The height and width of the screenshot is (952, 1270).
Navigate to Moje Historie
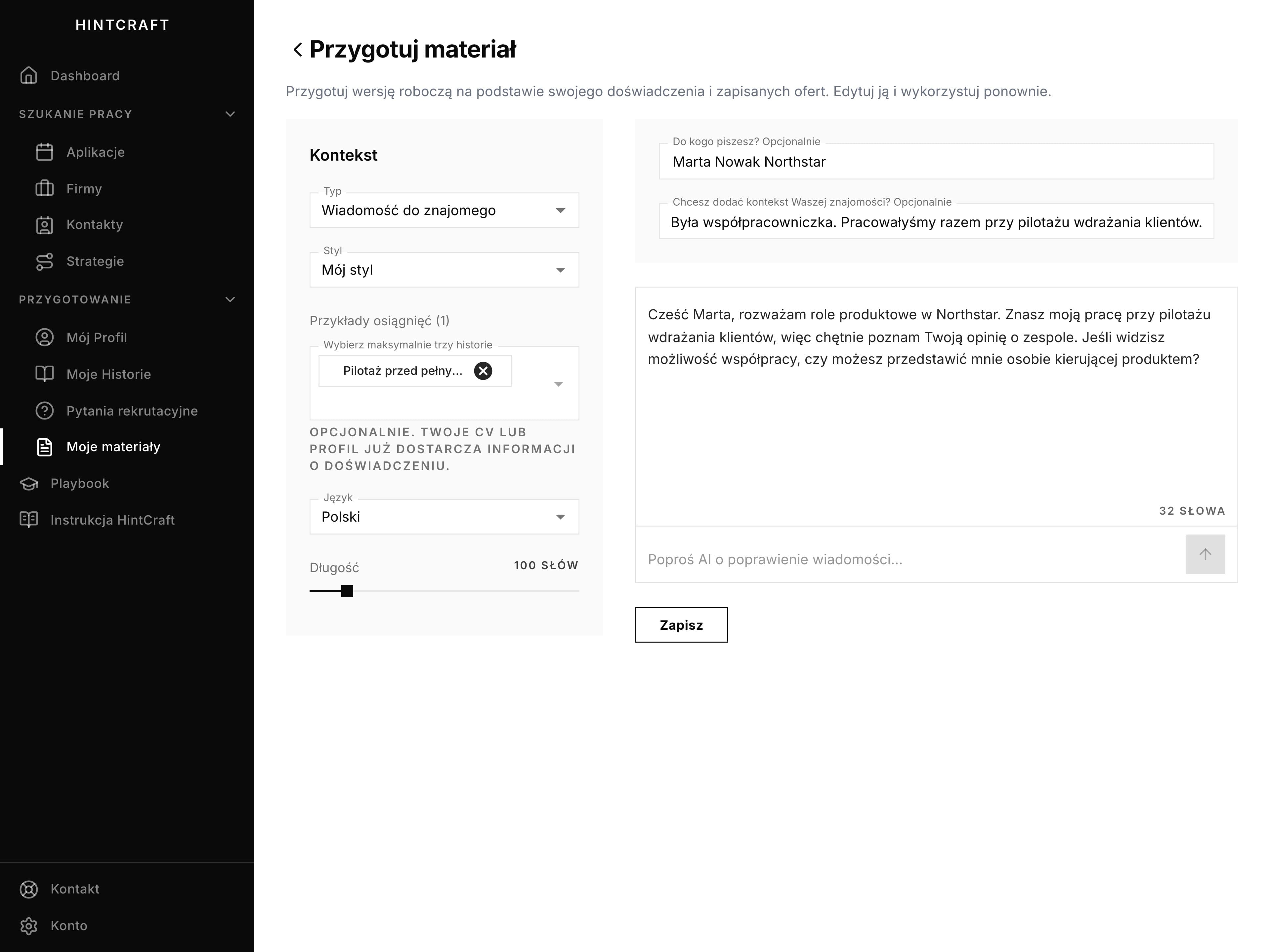coord(127,374)
